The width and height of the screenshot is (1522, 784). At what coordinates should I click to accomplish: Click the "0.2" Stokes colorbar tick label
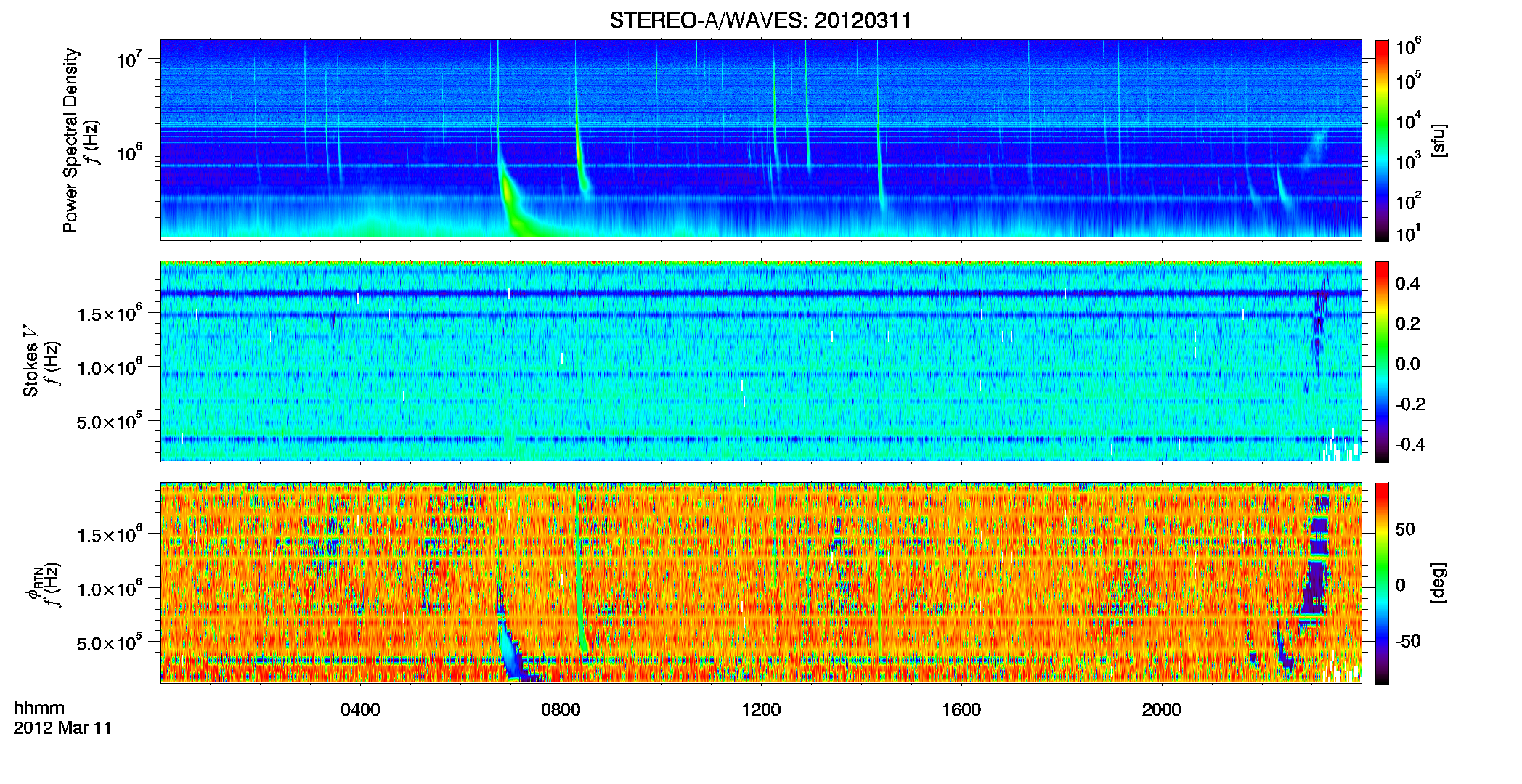[1407, 324]
